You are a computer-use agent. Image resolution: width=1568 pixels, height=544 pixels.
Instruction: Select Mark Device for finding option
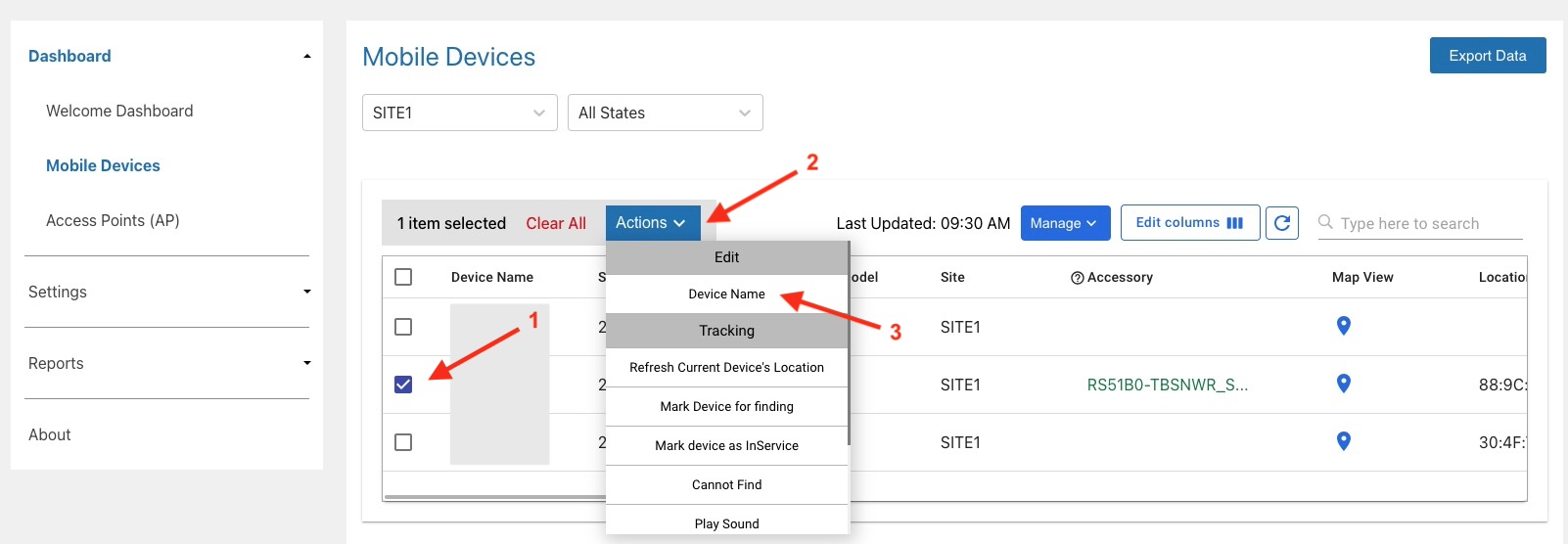coord(726,407)
